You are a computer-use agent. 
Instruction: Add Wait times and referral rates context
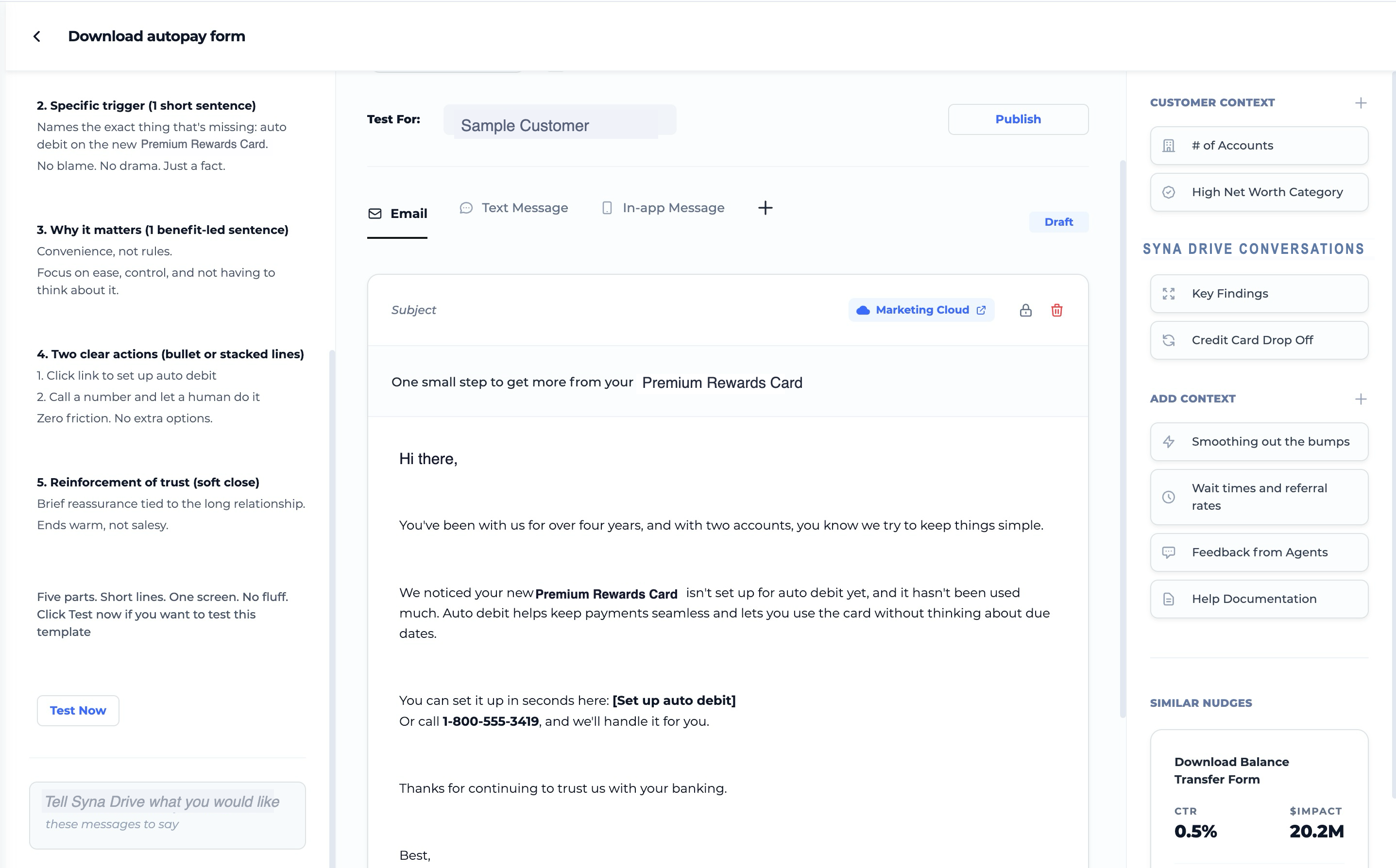1259,497
